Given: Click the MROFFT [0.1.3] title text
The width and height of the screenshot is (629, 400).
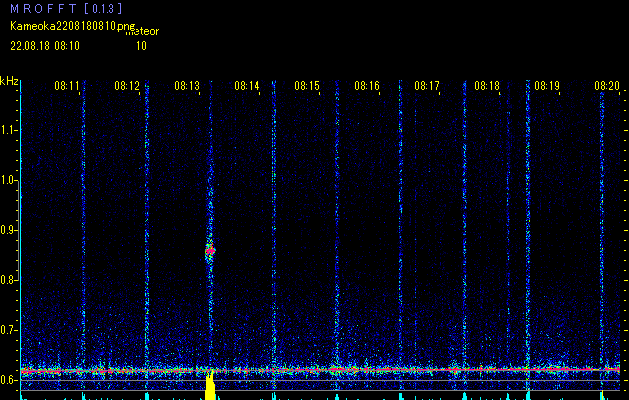Looking at the screenshot, I should click(x=66, y=8).
